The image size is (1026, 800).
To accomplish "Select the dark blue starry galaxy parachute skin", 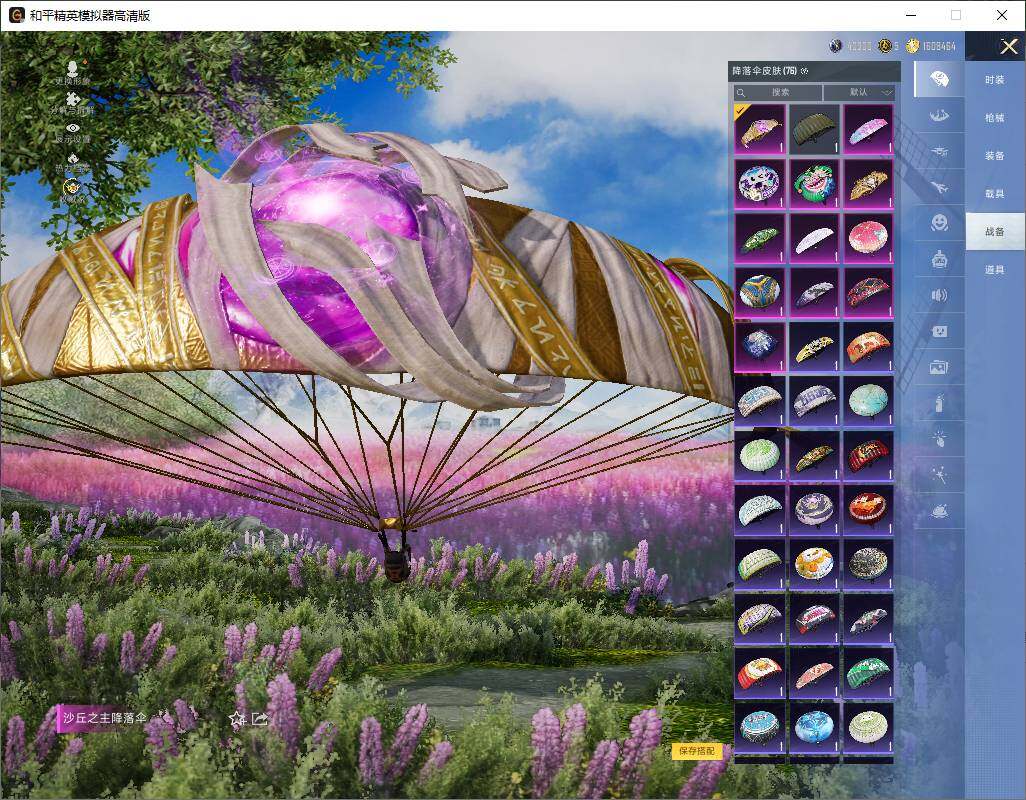I will tap(759, 347).
